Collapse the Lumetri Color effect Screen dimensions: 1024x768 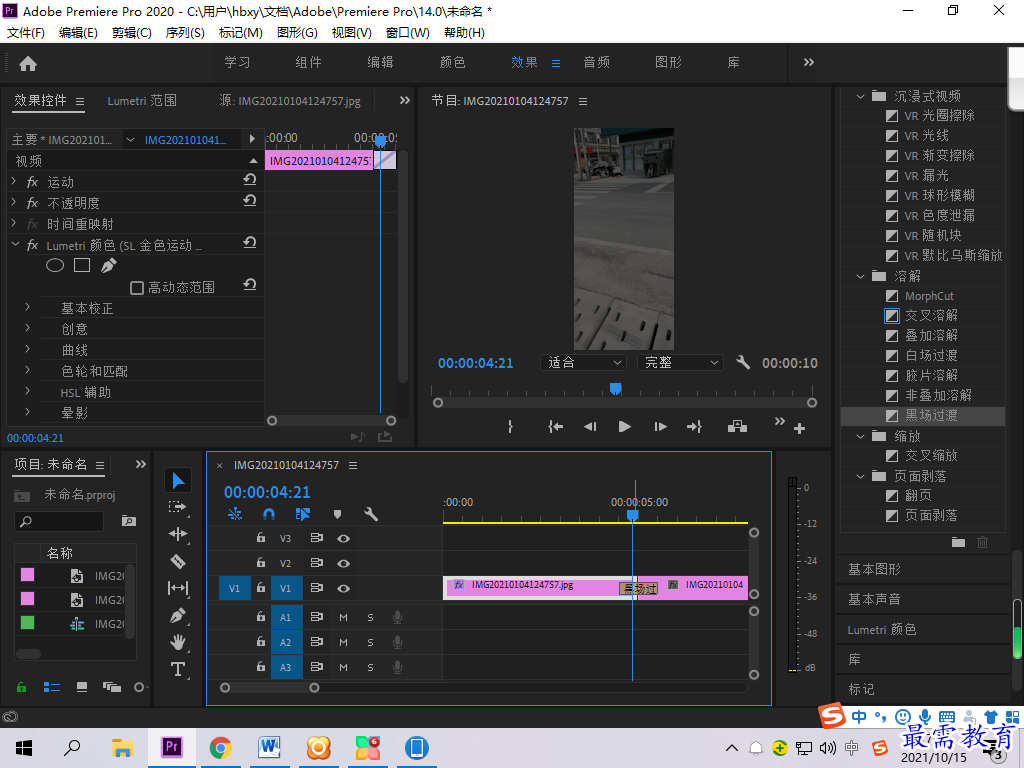click(15, 245)
